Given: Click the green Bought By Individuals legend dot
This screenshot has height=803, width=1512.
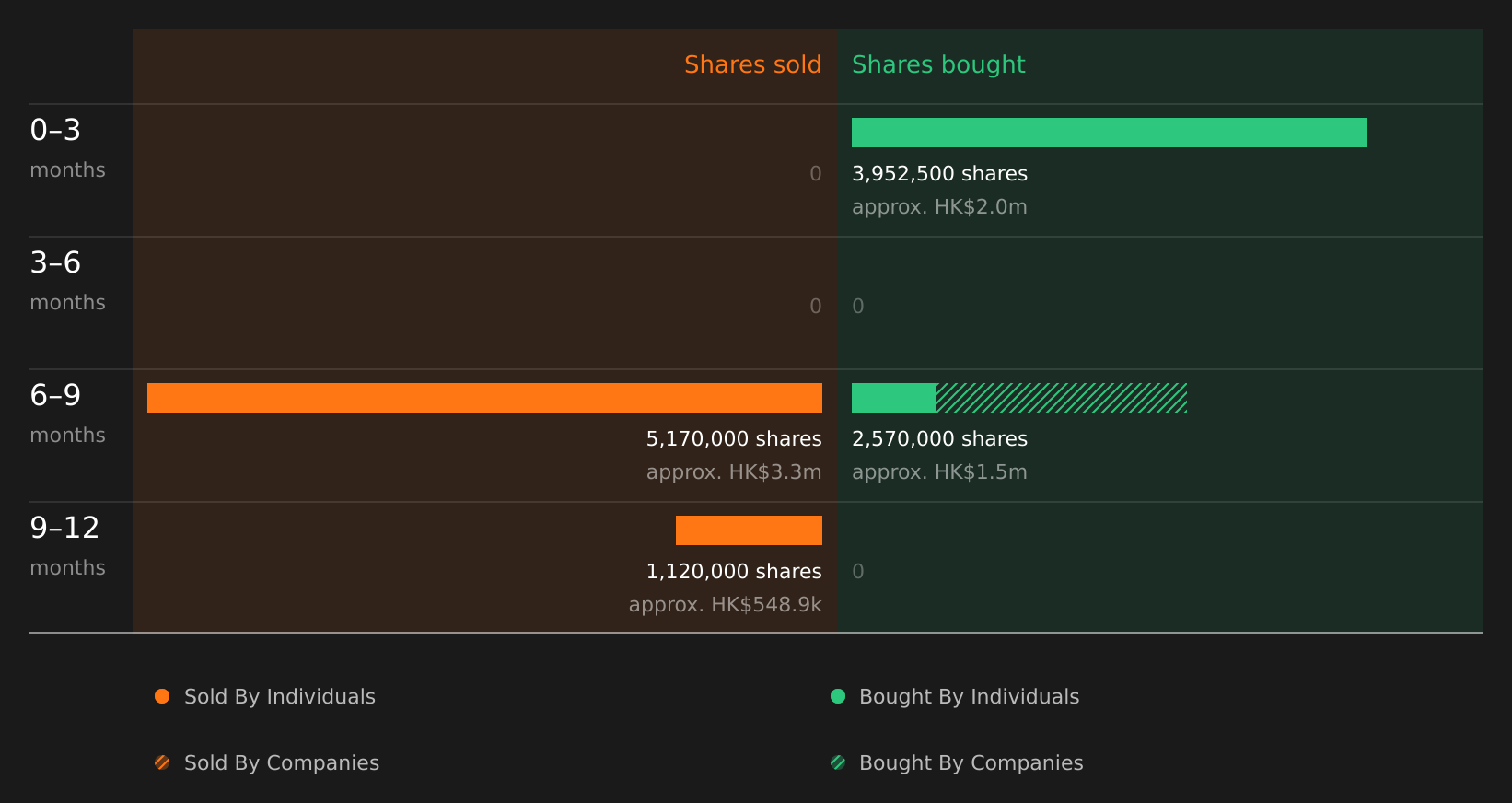Looking at the screenshot, I should pos(838,696).
